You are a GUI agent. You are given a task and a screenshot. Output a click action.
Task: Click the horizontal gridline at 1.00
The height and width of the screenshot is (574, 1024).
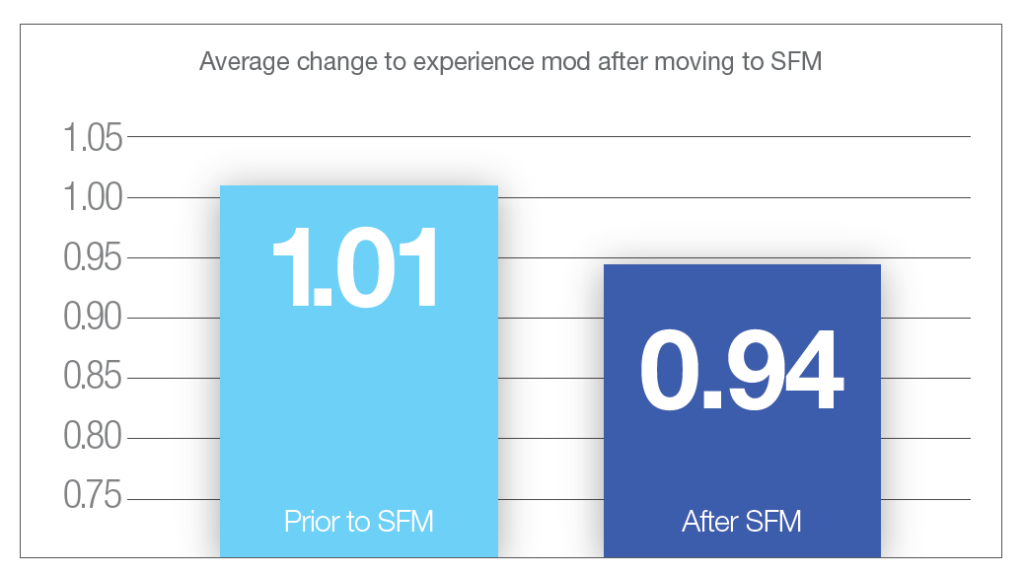click(550, 197)
